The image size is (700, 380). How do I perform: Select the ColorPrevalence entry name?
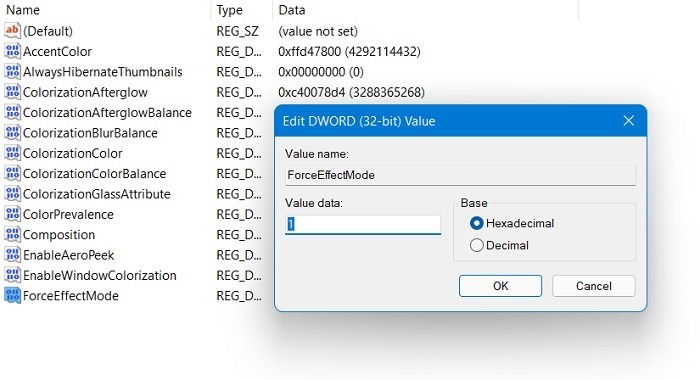point(68,215)
